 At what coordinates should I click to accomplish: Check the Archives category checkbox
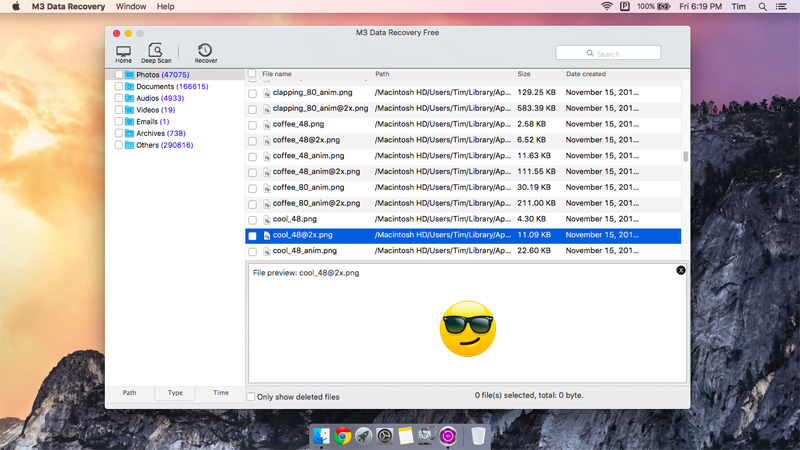click(119, 133)
